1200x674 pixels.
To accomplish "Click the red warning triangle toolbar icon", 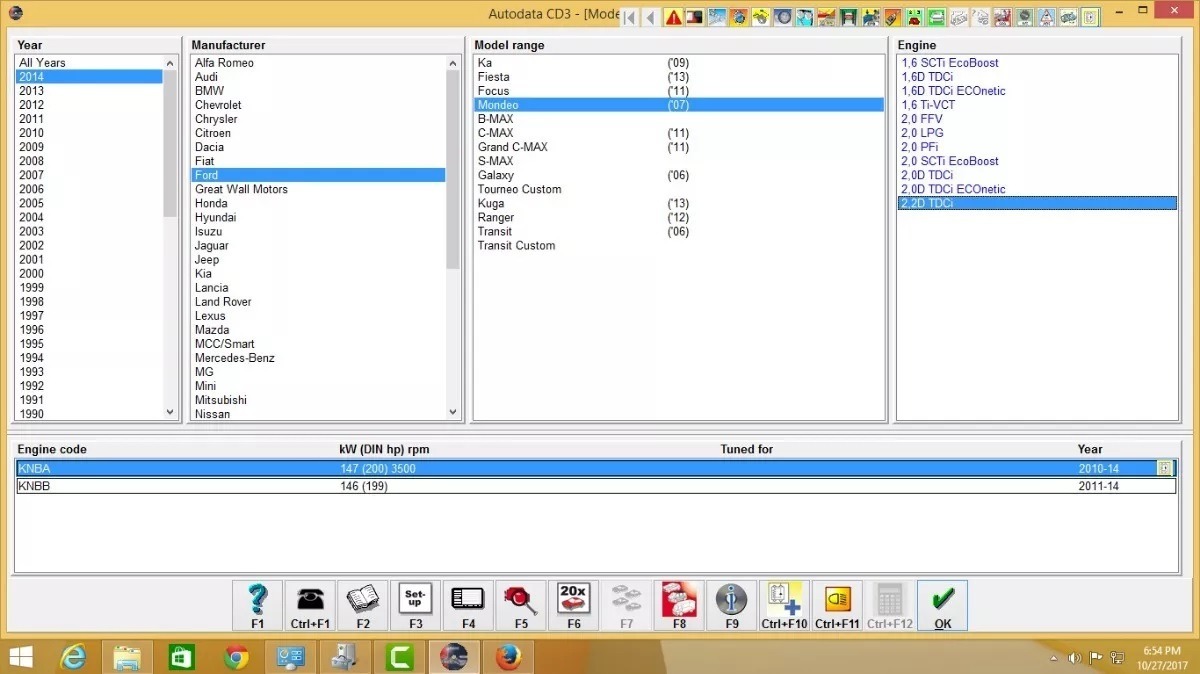I will click(x=673, y=17).
